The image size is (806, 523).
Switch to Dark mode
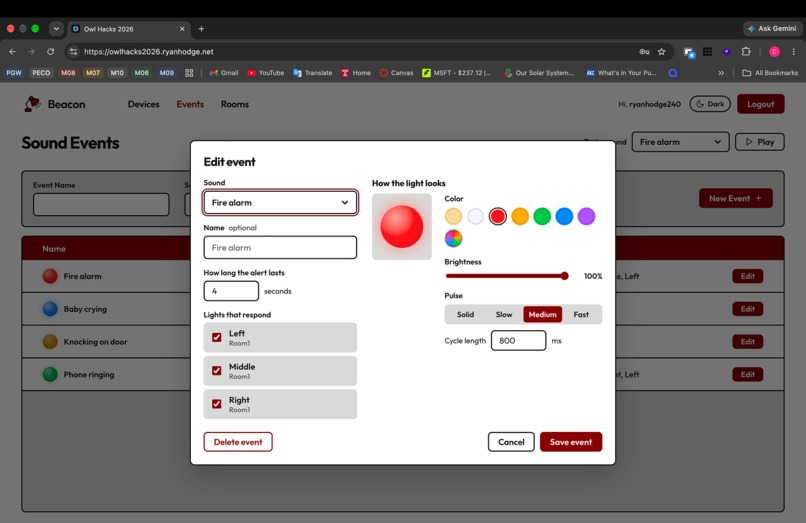tap(710, 104)
